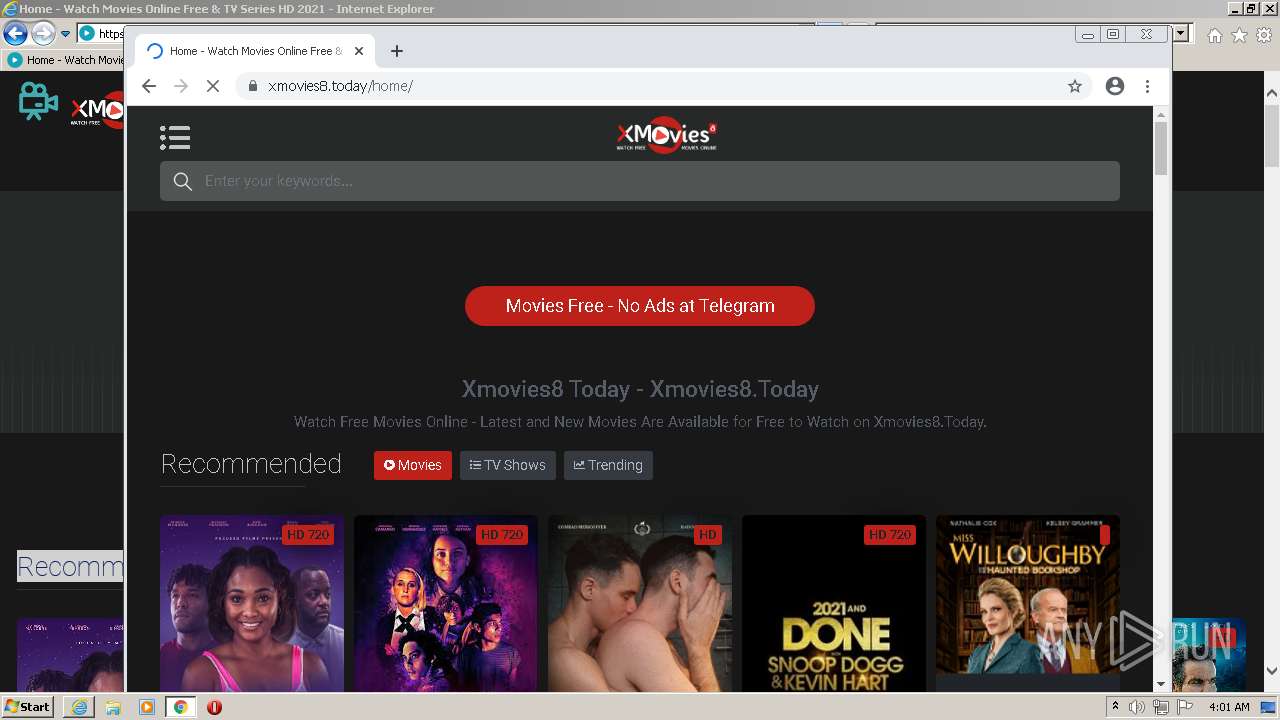Open IE address bar dropdown arrow
Image resolution: width=1280 pixels, height=720 pixels.
pyautogui.click(x=1181, y=33)
